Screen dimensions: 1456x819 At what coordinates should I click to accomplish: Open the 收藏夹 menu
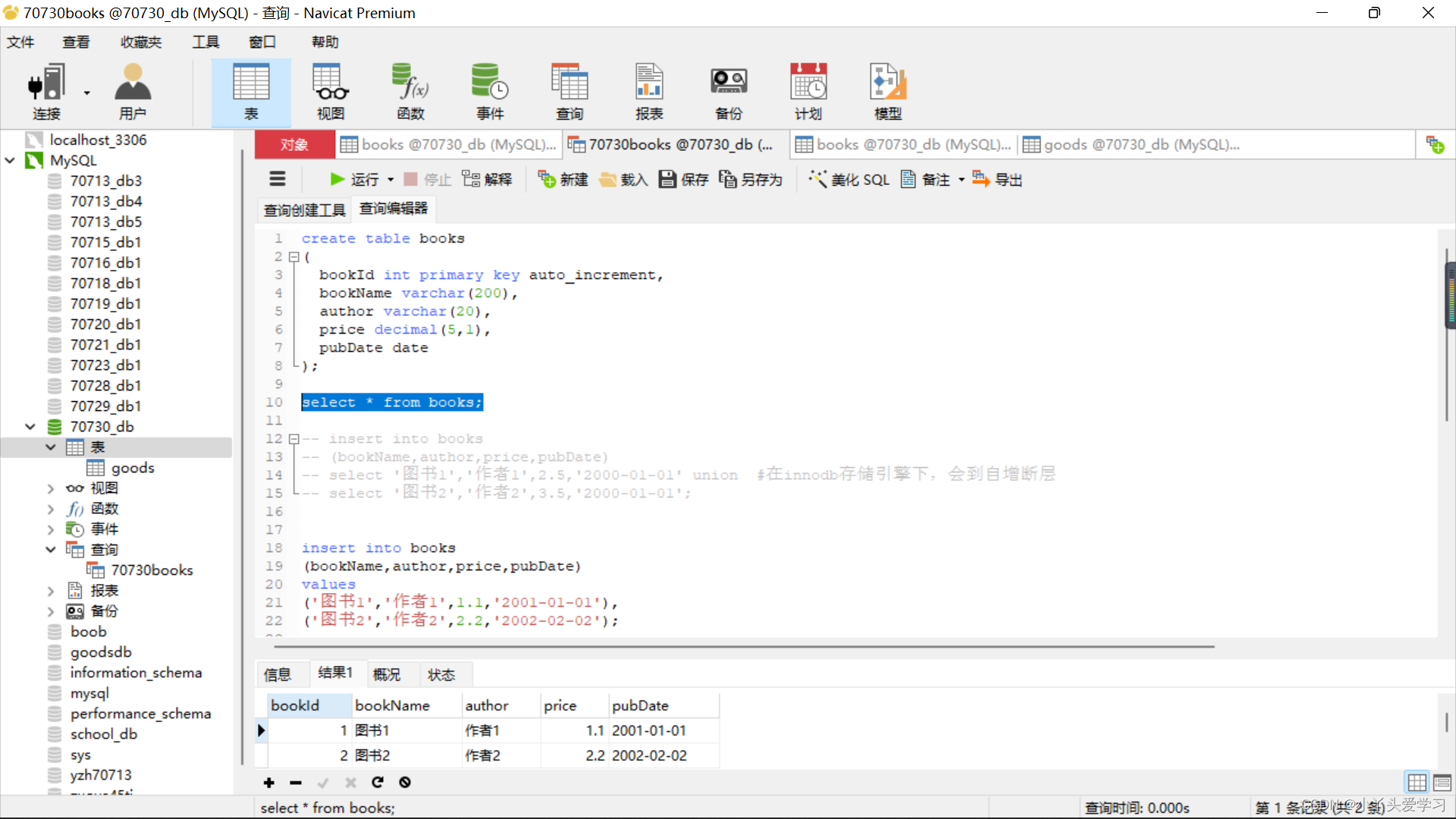[x=141, y=42]
